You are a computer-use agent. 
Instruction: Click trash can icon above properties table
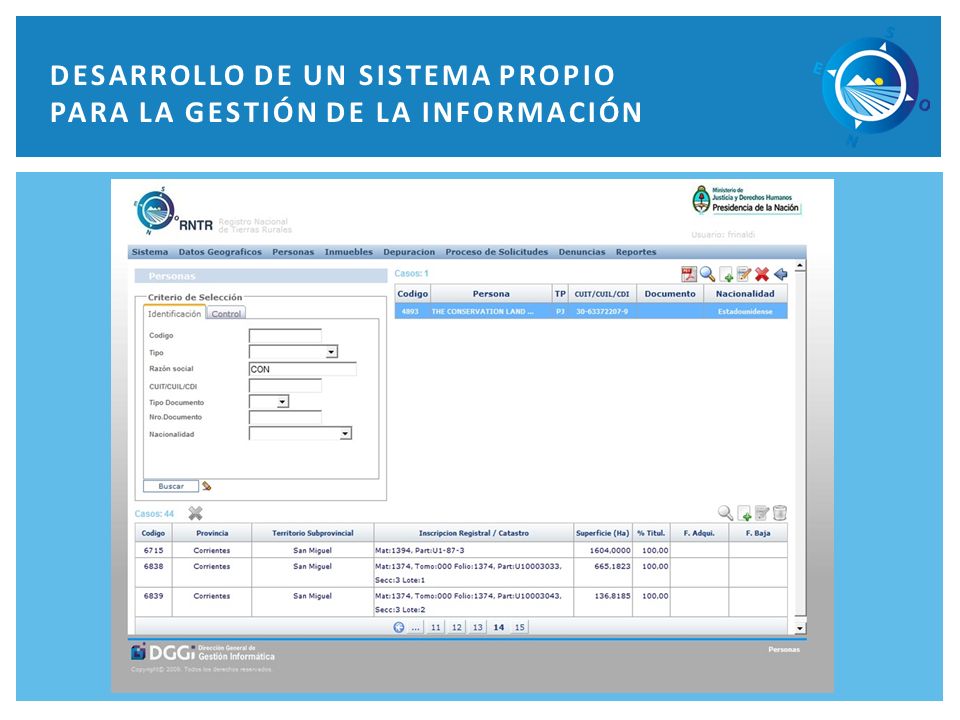779,513
